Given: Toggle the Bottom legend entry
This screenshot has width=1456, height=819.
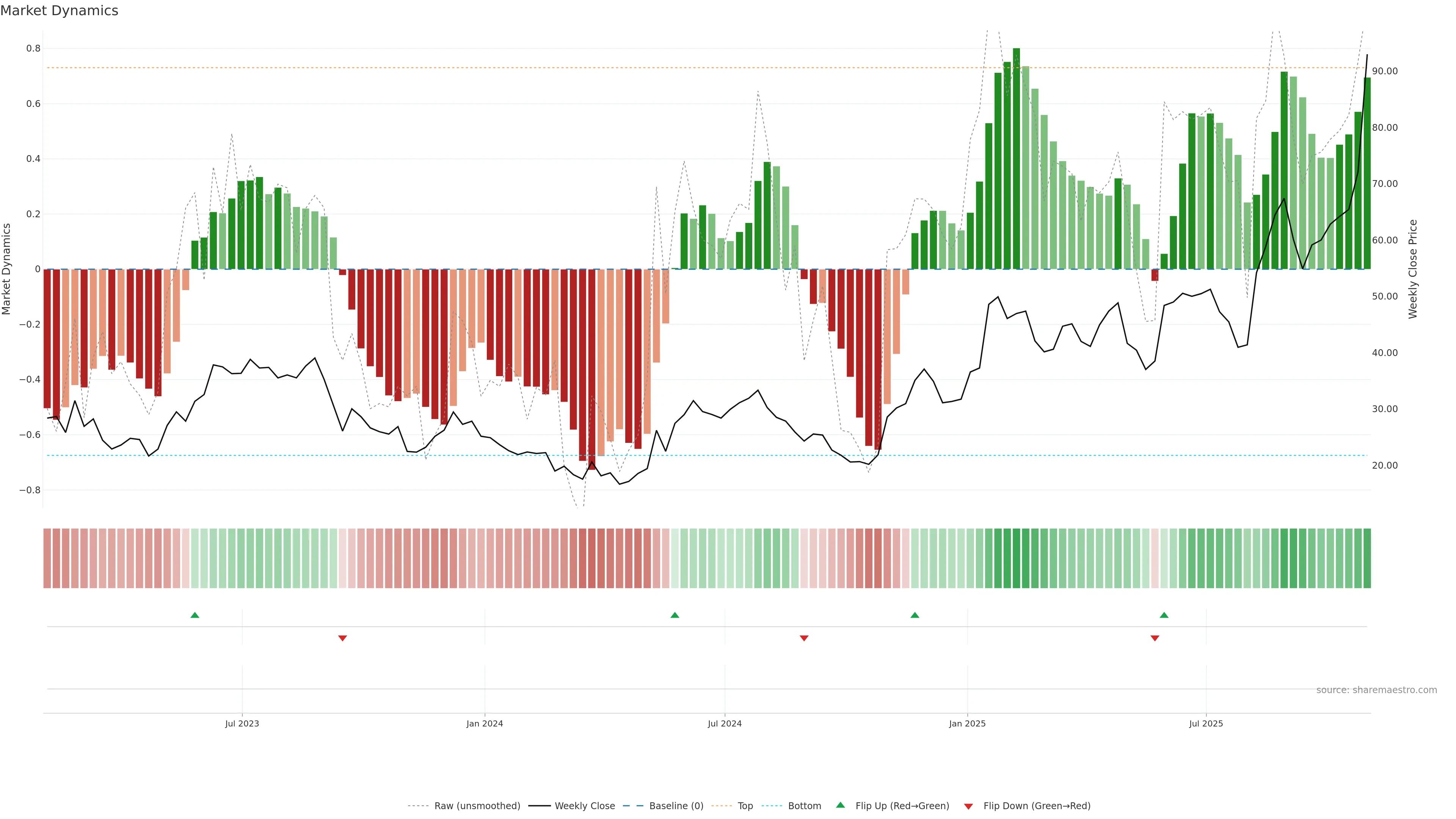Looking at the screenshot, I should [x=804, y=806].
